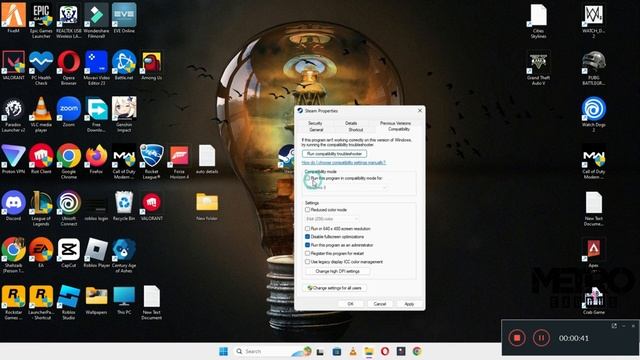The image size is (640, 360).
Task: Check 'Register this program for restart'
Action: [307, 253]
